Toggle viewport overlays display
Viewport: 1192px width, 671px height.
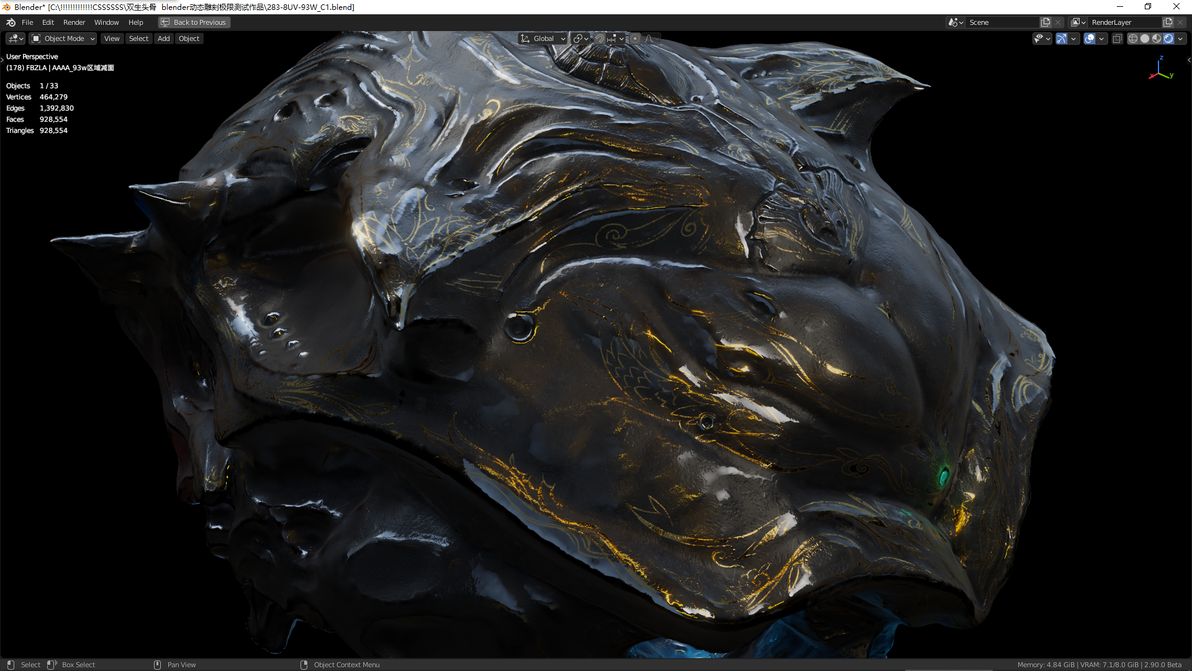1089,38
